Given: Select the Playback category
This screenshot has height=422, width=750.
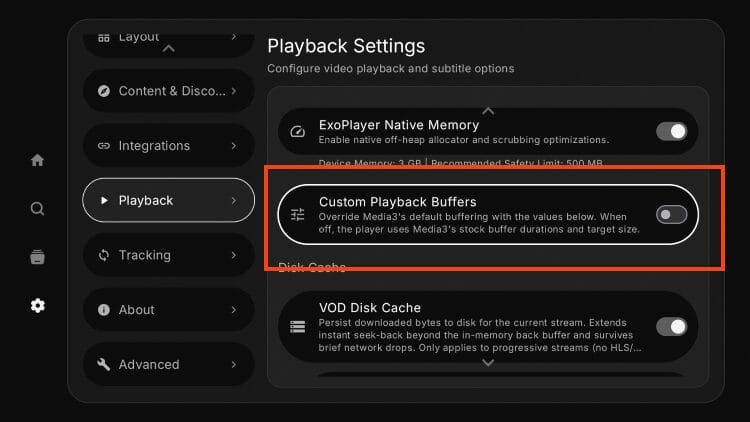Looking at the screenshot, I should (168, 200).
